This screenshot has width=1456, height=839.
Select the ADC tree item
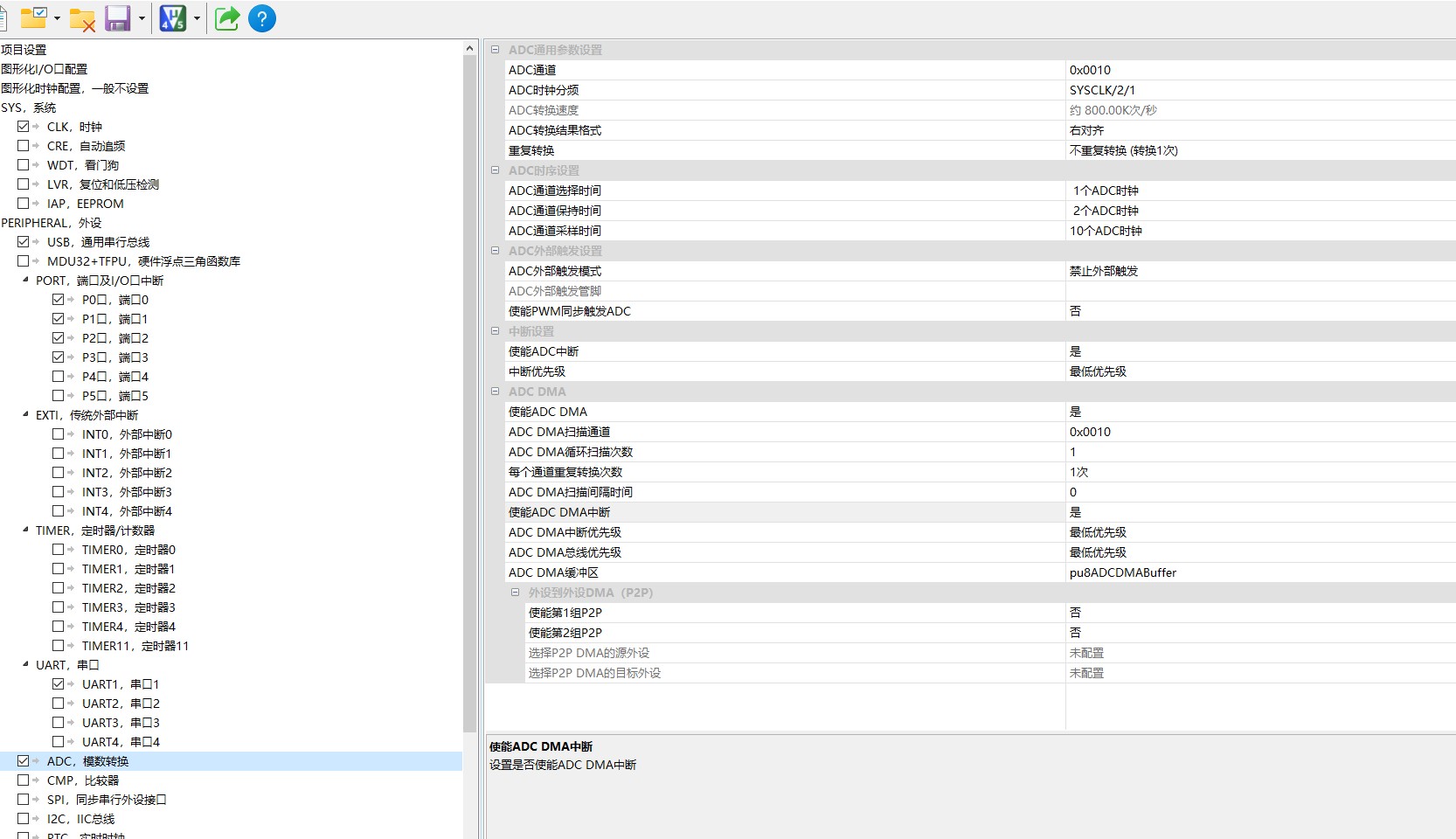(x=87, y=761)
